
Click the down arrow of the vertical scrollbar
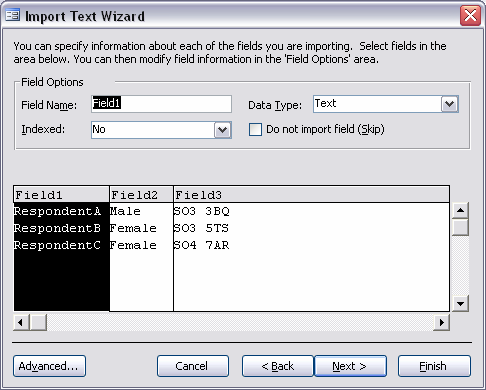tap(460, 303)
